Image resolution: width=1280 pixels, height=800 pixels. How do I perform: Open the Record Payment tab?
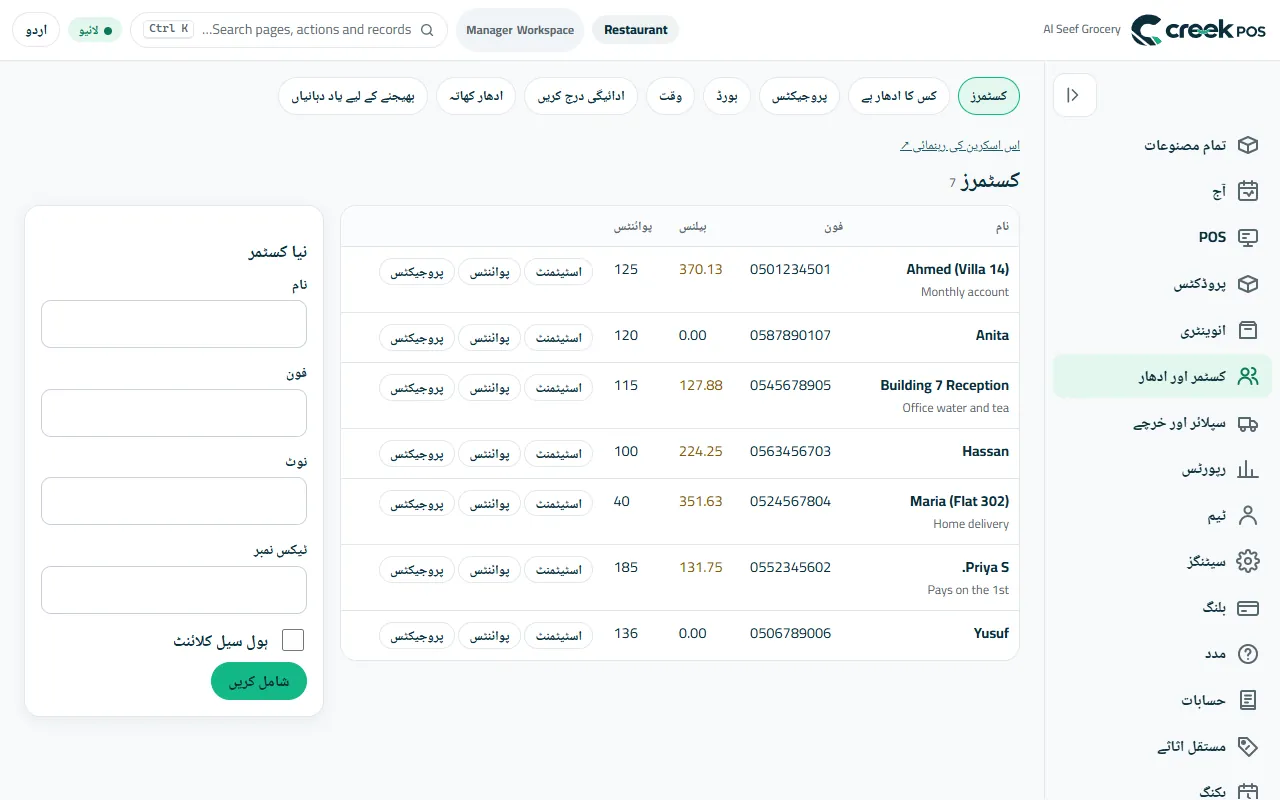click(581, 96)
